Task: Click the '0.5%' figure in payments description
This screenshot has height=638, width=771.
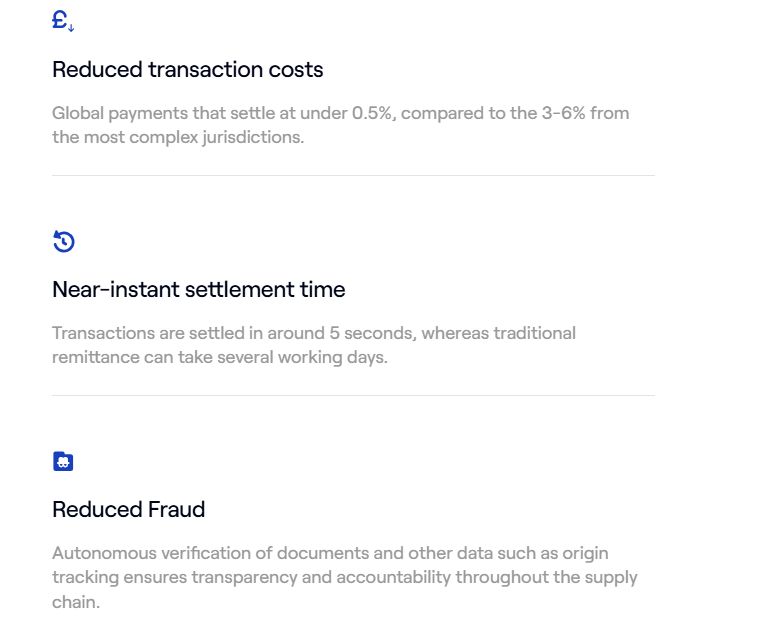Action: [x=374, y=113]
